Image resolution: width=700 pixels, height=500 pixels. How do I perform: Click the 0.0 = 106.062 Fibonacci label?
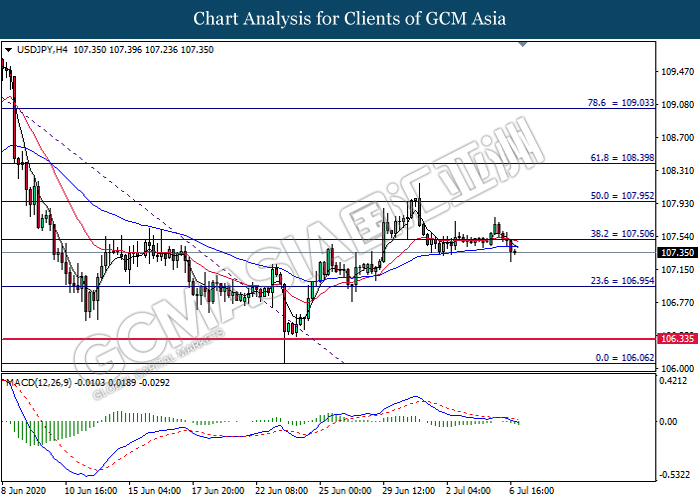point(624,358)
